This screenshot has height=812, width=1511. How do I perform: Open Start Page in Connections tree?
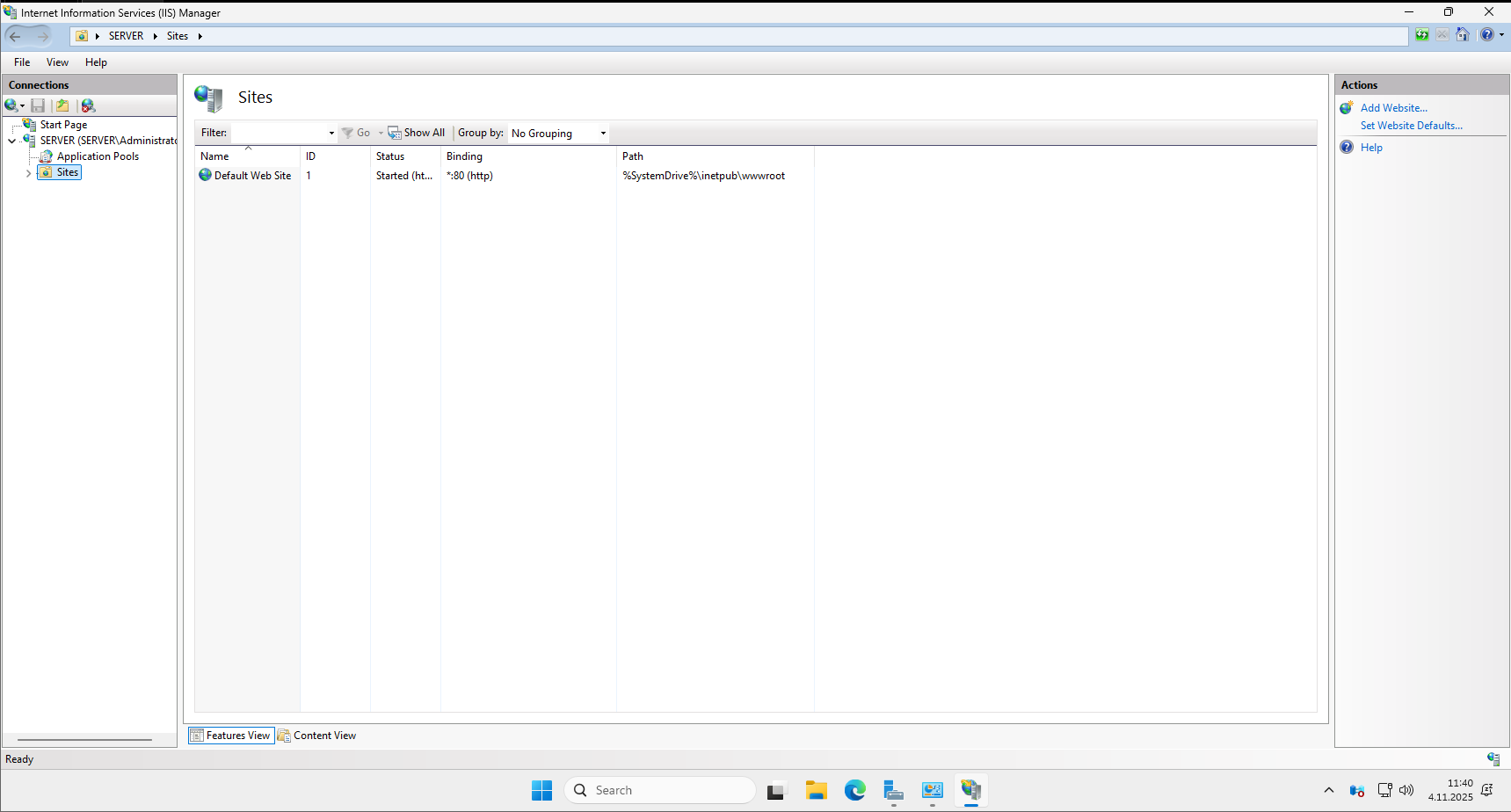63,125
